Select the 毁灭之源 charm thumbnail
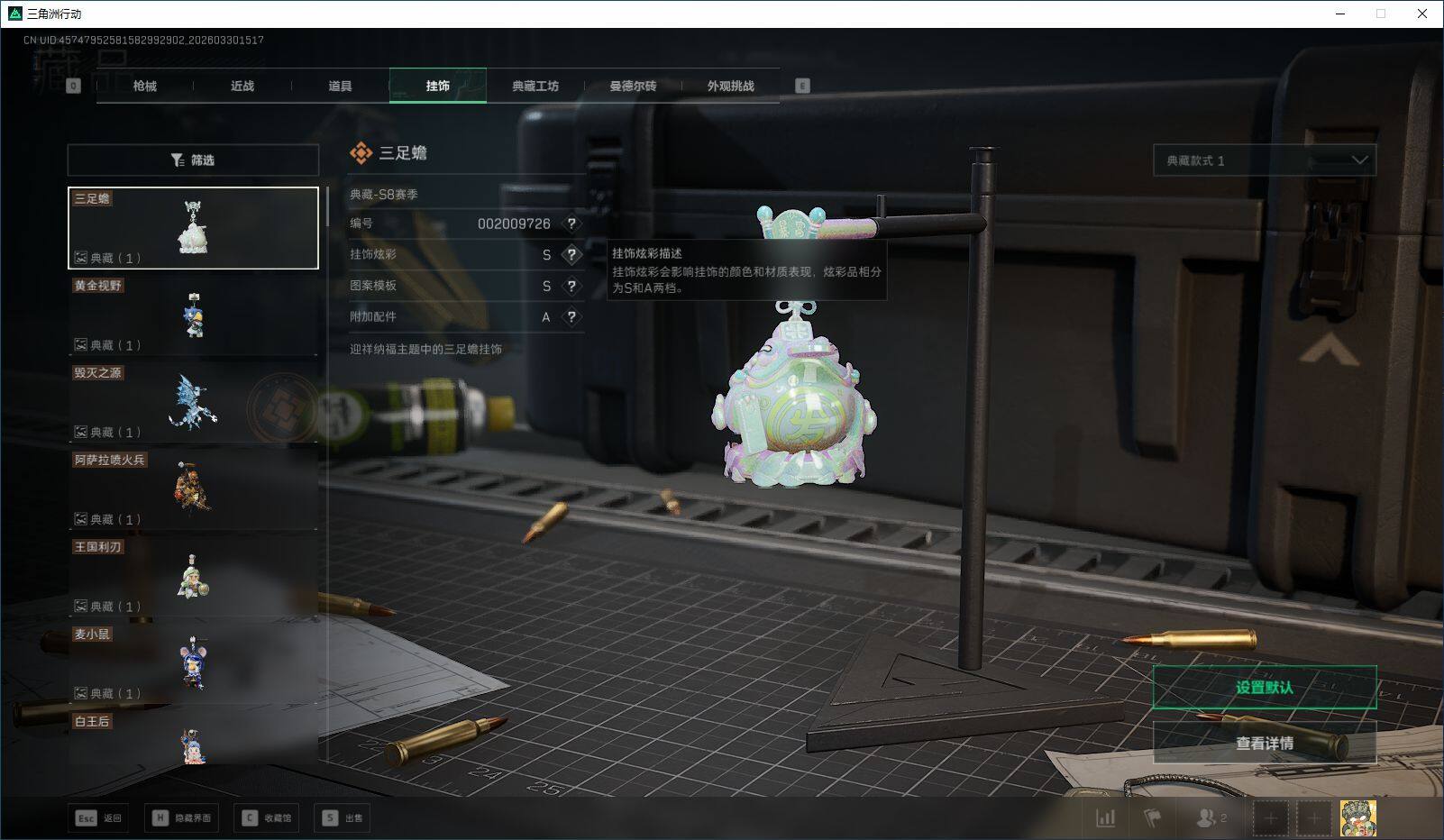Screen dimensions: 1444x840 (193, 402)
